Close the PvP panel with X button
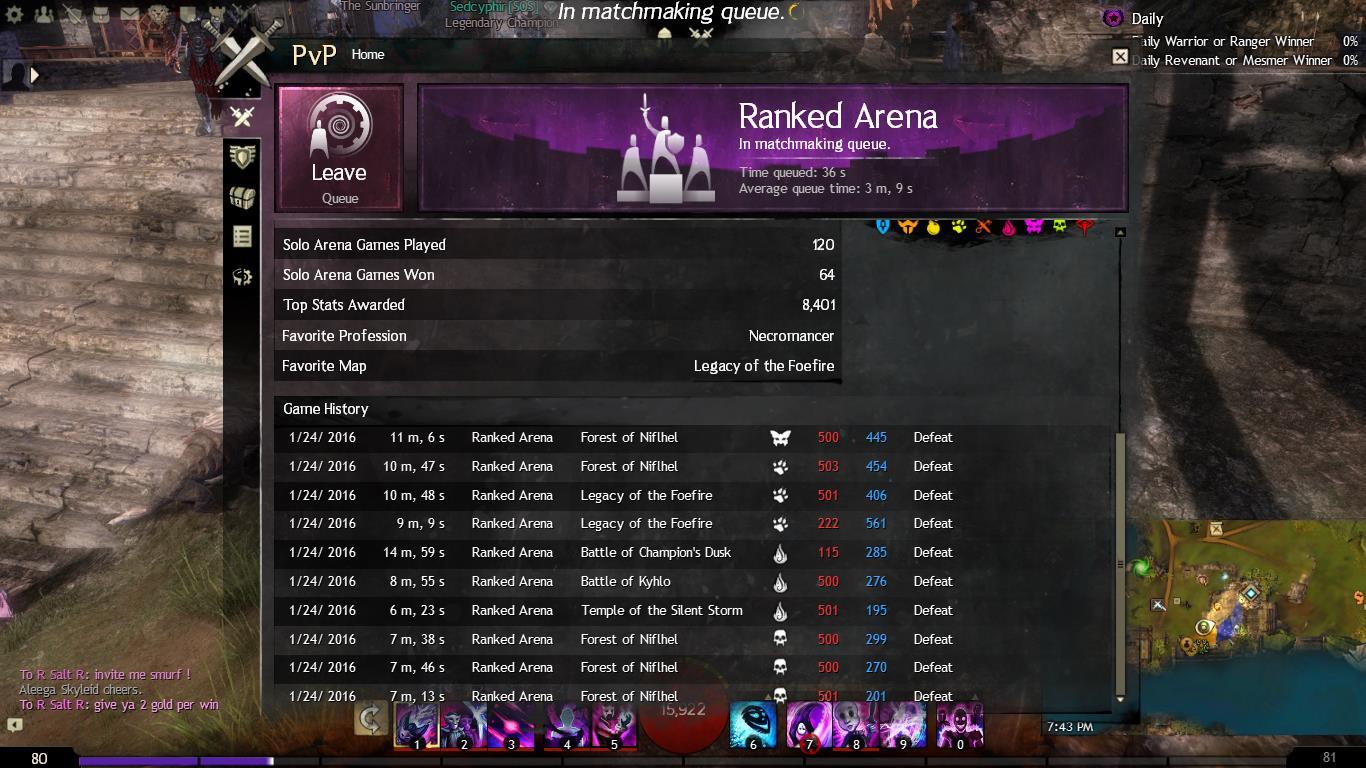This screenshot has width=1366, height=768. 1120,57
